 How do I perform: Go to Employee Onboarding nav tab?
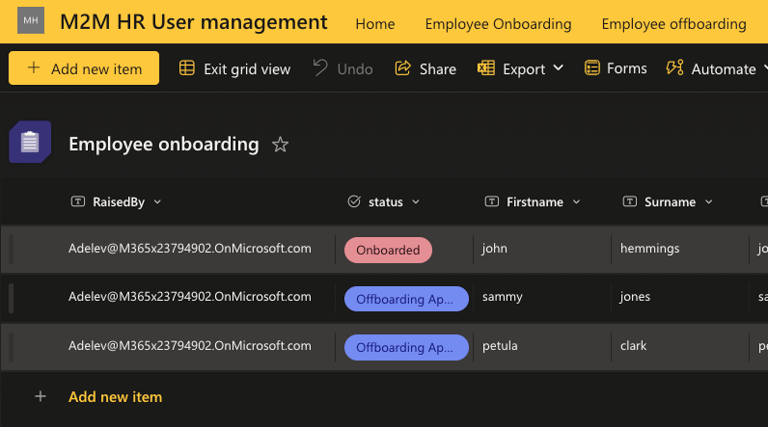(x=498, y=24)
